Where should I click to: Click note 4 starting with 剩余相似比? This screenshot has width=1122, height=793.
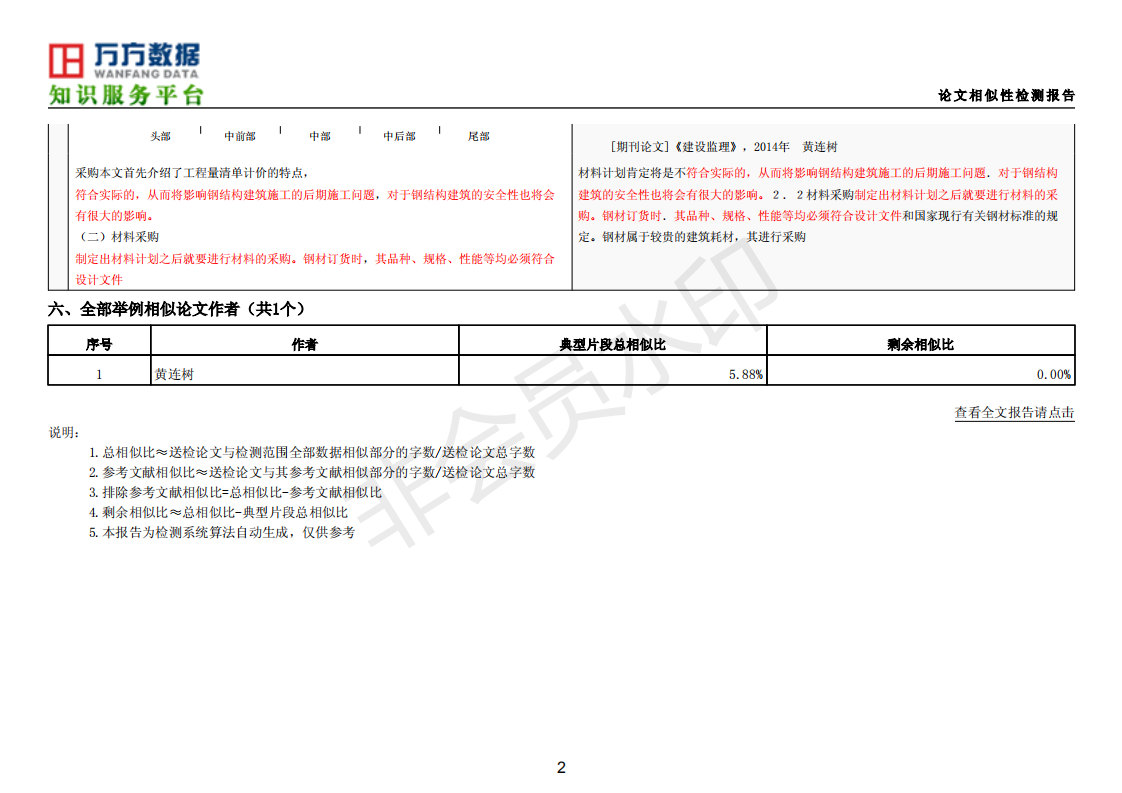(x=218, y=512)
